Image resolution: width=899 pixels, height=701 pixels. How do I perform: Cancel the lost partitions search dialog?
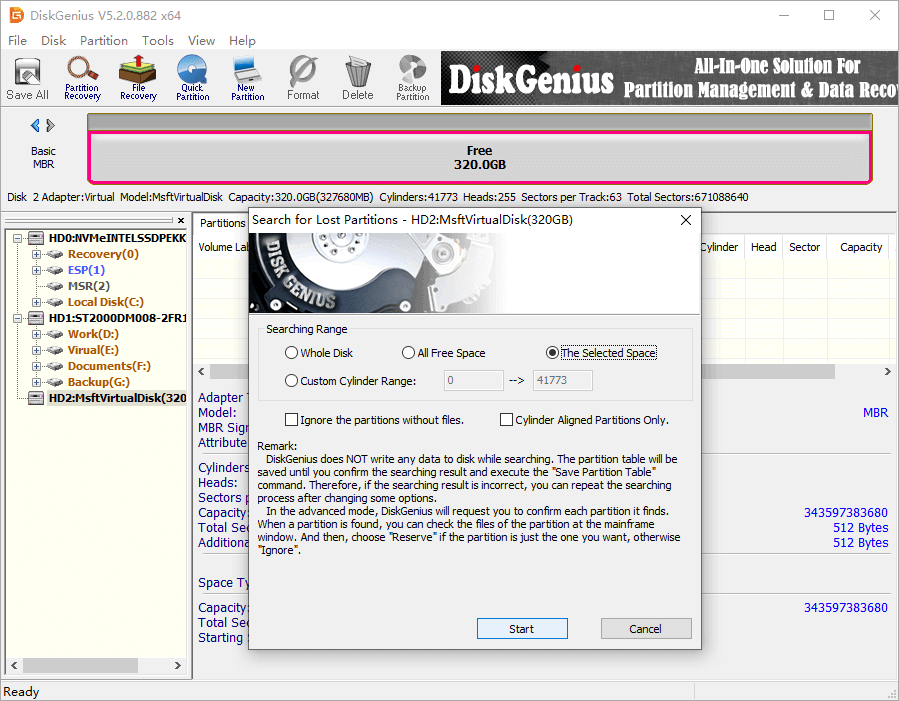point(645,629)
